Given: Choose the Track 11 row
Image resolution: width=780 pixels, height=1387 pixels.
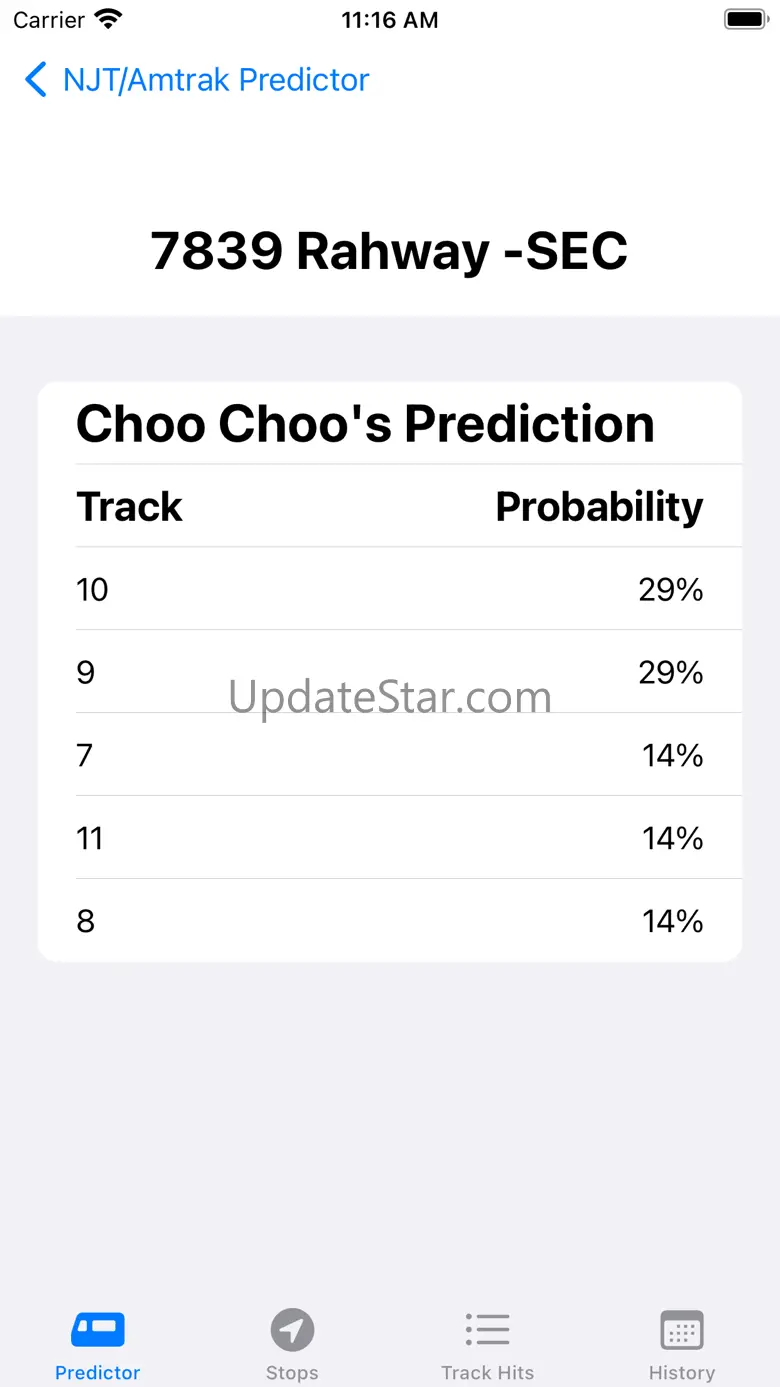Looking at the screenshot, I should (390, 838).
